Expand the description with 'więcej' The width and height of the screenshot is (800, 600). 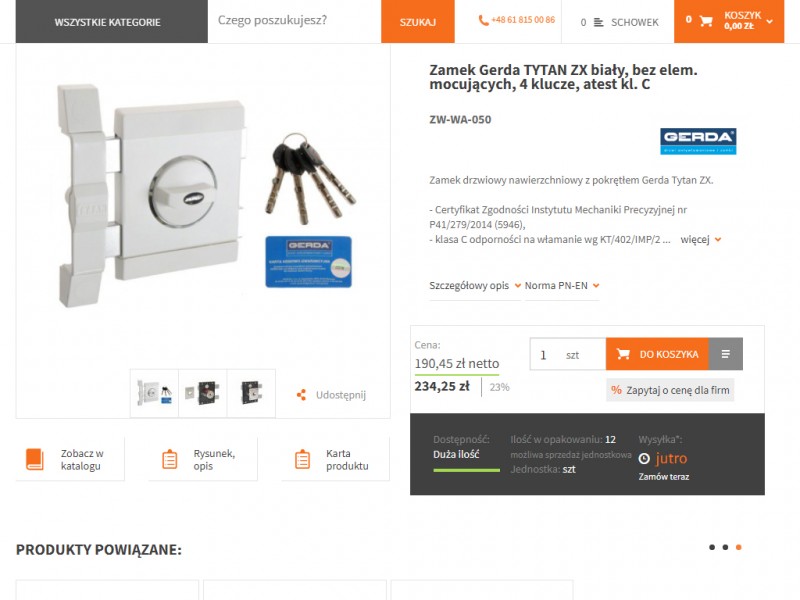click(701, 239)
